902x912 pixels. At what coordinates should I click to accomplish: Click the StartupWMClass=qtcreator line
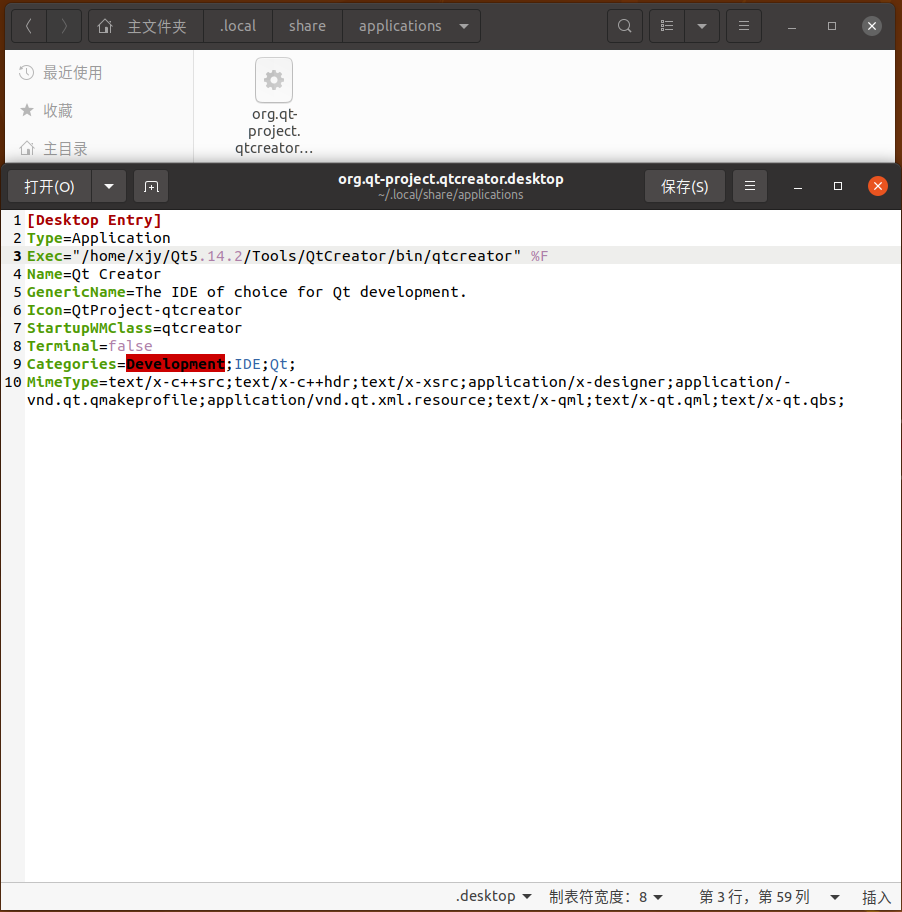134,328
